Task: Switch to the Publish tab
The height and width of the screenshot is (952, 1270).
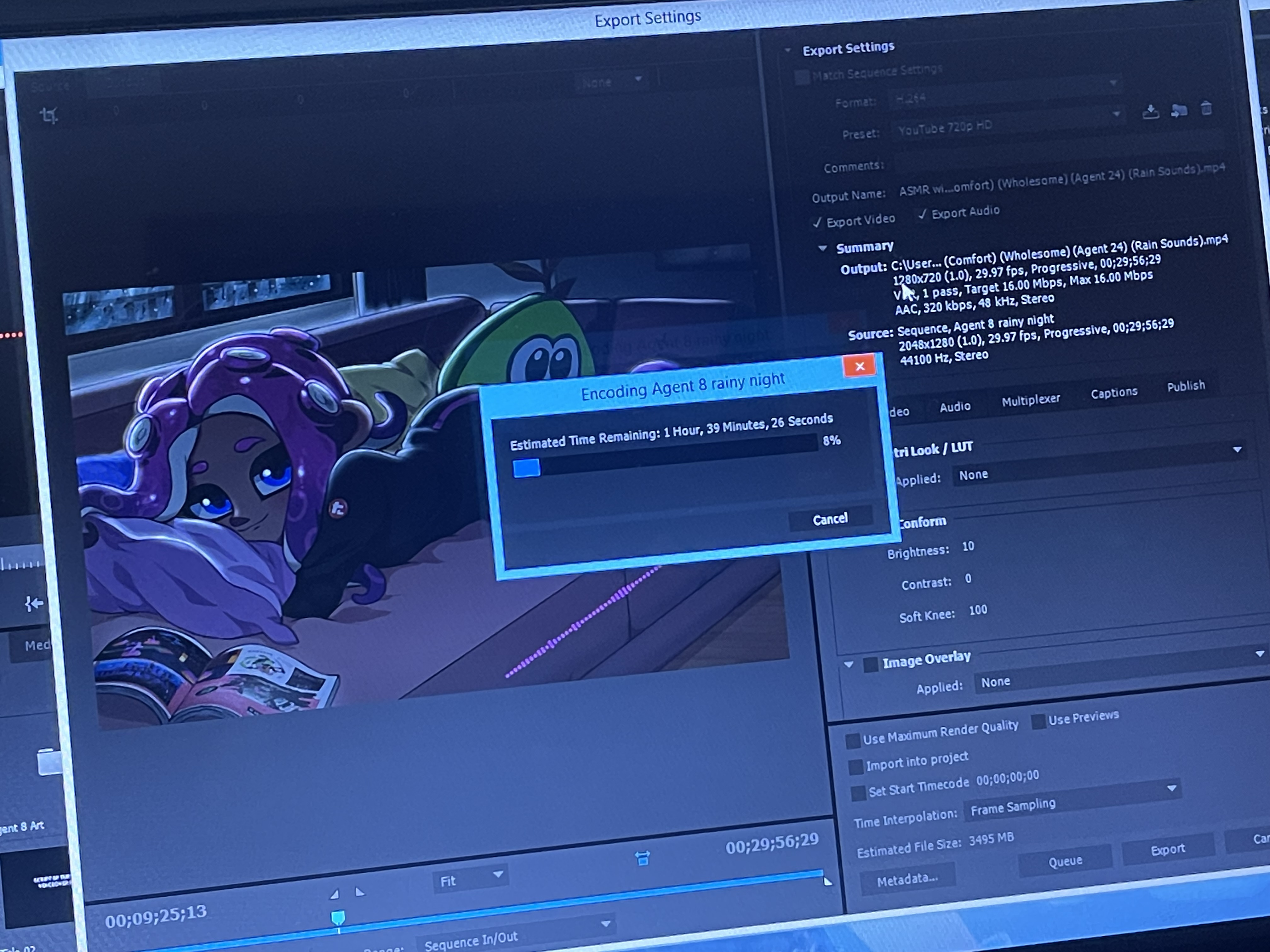Action: click(1186, 386)
